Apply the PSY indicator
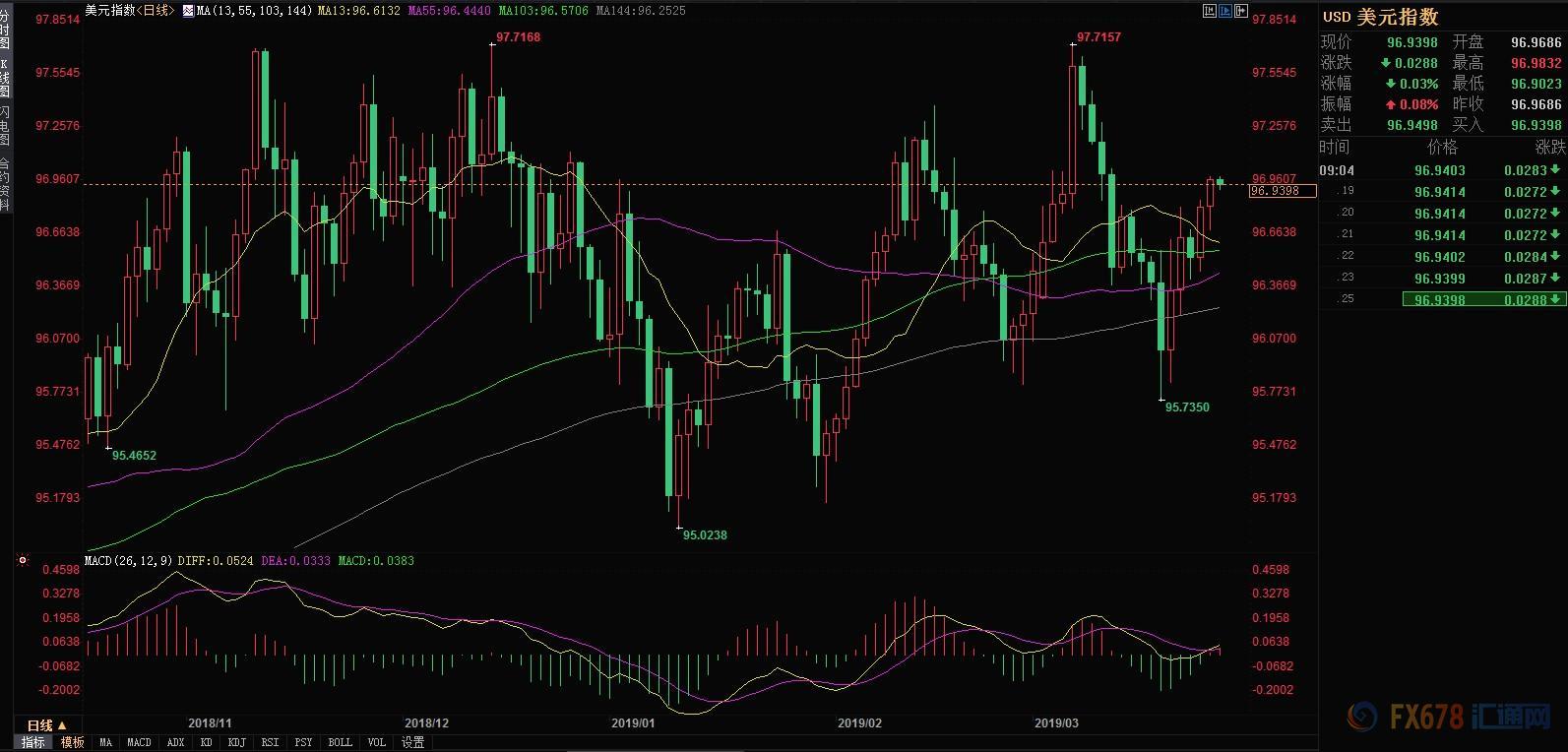Image resolution: width=1568 pixels, height=752 pixels. [303, 742]
